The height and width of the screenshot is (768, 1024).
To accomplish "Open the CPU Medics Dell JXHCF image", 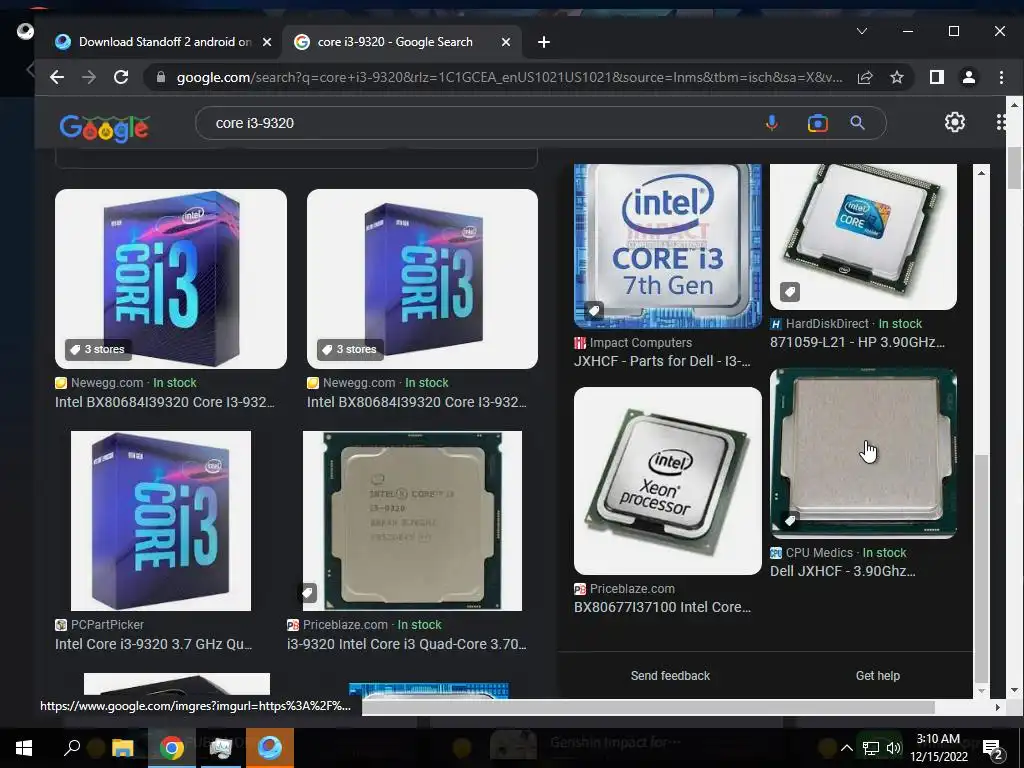I will coord(863,454).
